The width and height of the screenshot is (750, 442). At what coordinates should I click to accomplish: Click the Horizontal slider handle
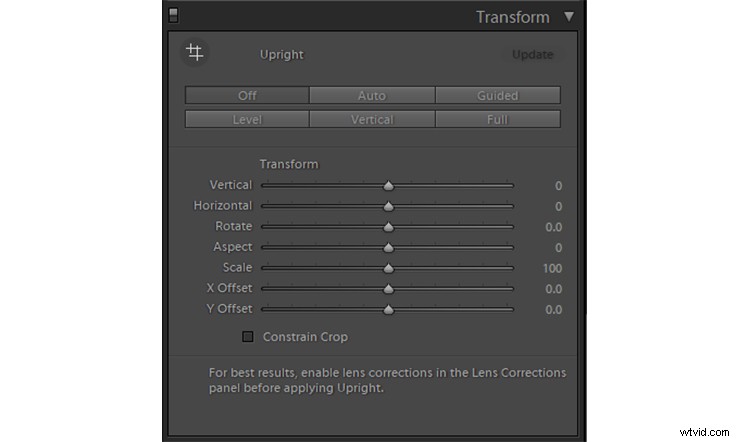(388, 207)
